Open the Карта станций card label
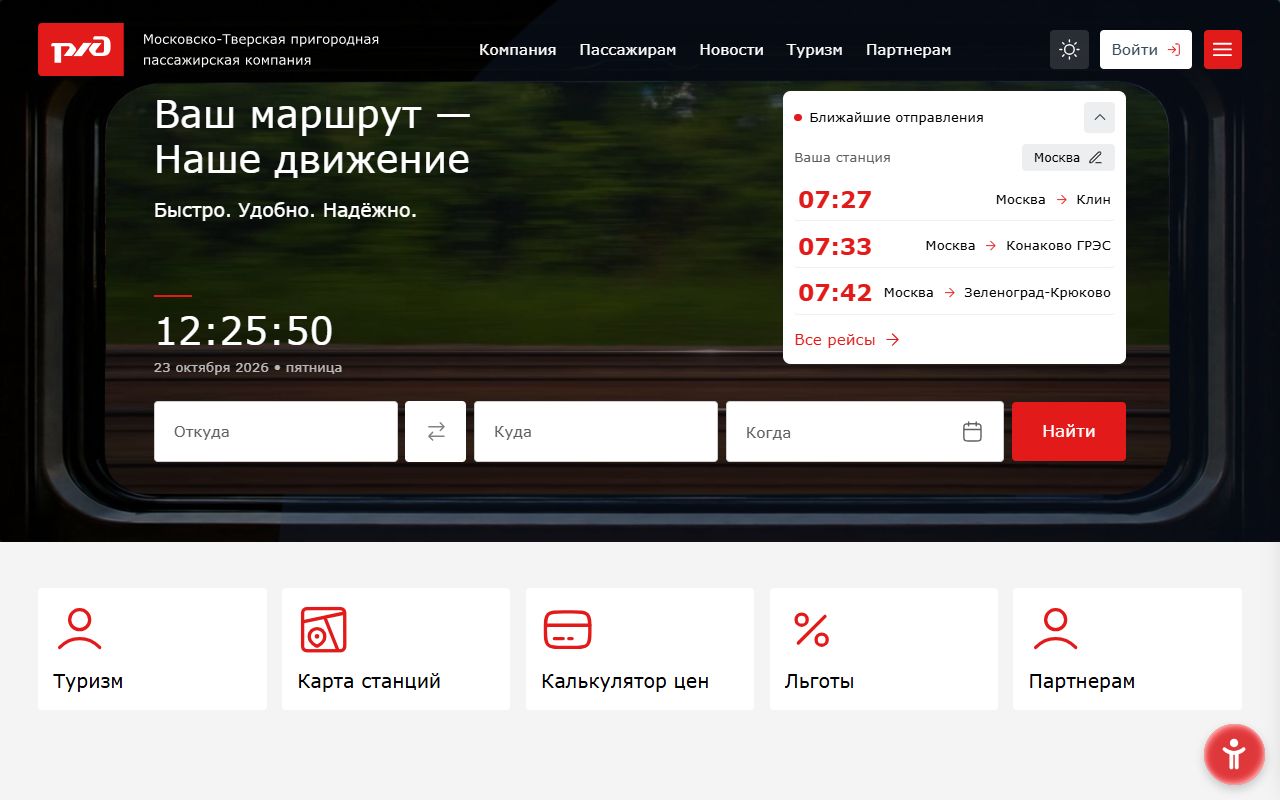The image size is (1280, 800). 369,682
